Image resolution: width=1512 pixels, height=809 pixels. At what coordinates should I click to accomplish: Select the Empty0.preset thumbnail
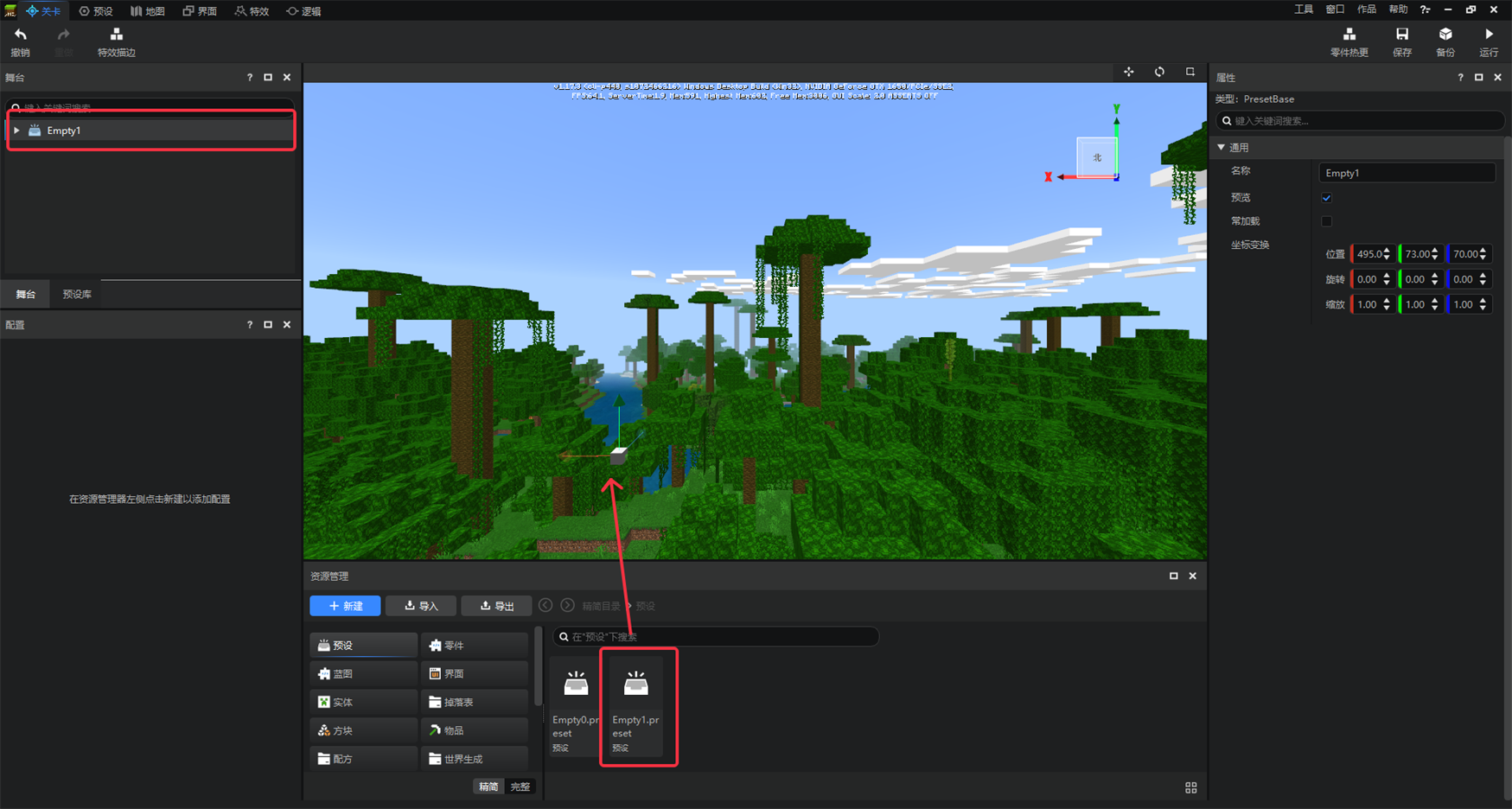point(576,706)
